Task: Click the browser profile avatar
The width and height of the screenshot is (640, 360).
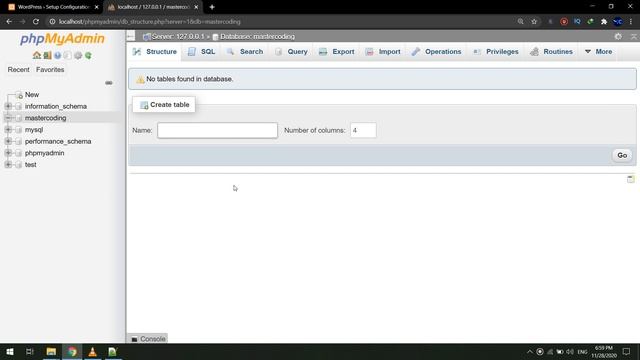Action: pyautogui.click(x=618, y=22)
